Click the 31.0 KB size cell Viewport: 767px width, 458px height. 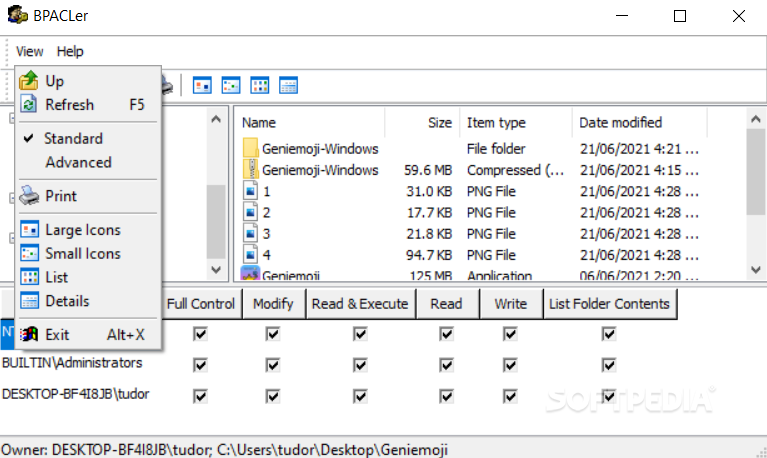coord(429,191)
